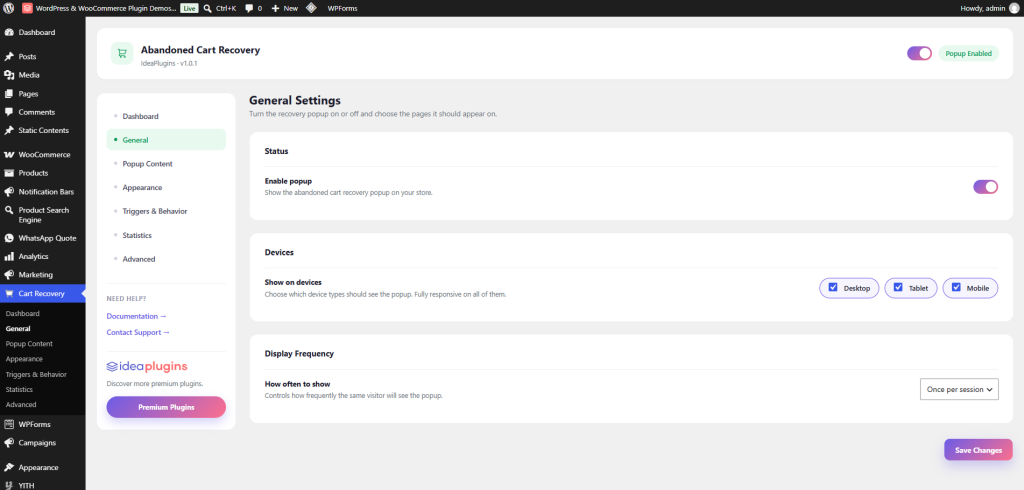Click the site name in admin bar

(105, 8)
